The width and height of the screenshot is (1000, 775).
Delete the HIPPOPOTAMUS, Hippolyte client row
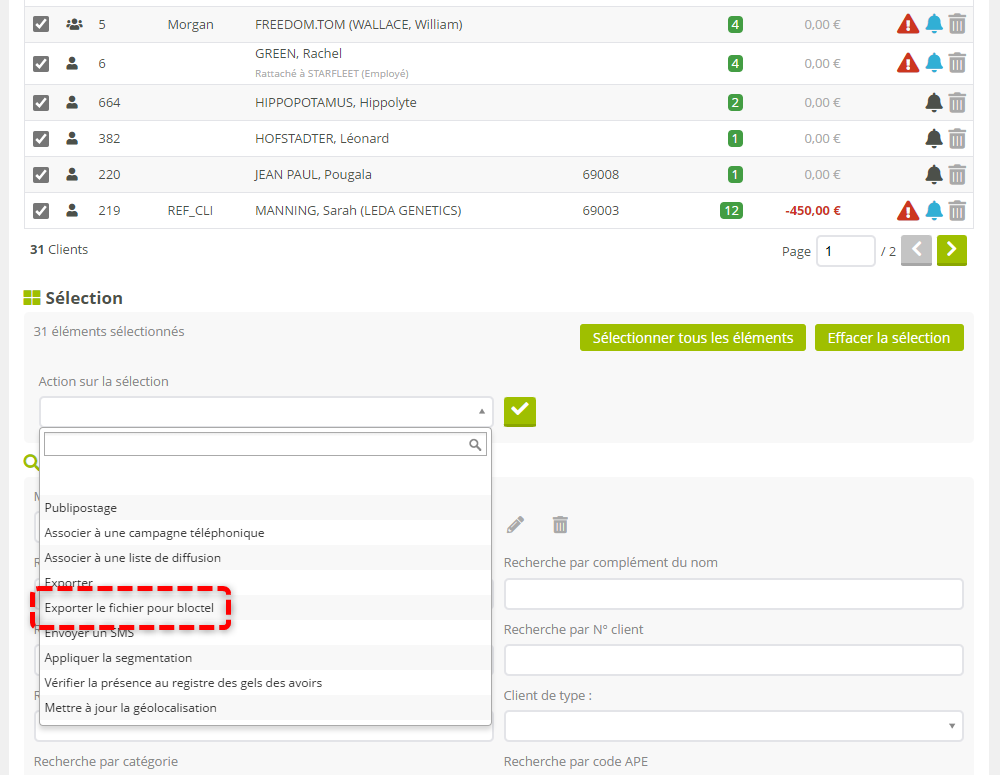coord(957,102)
